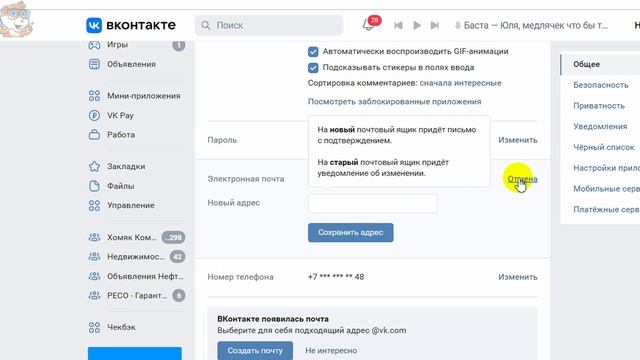The height and width of the screenshot is (360, 640).
Task: Click the search field magnifier icon
Action: [206, 26]
